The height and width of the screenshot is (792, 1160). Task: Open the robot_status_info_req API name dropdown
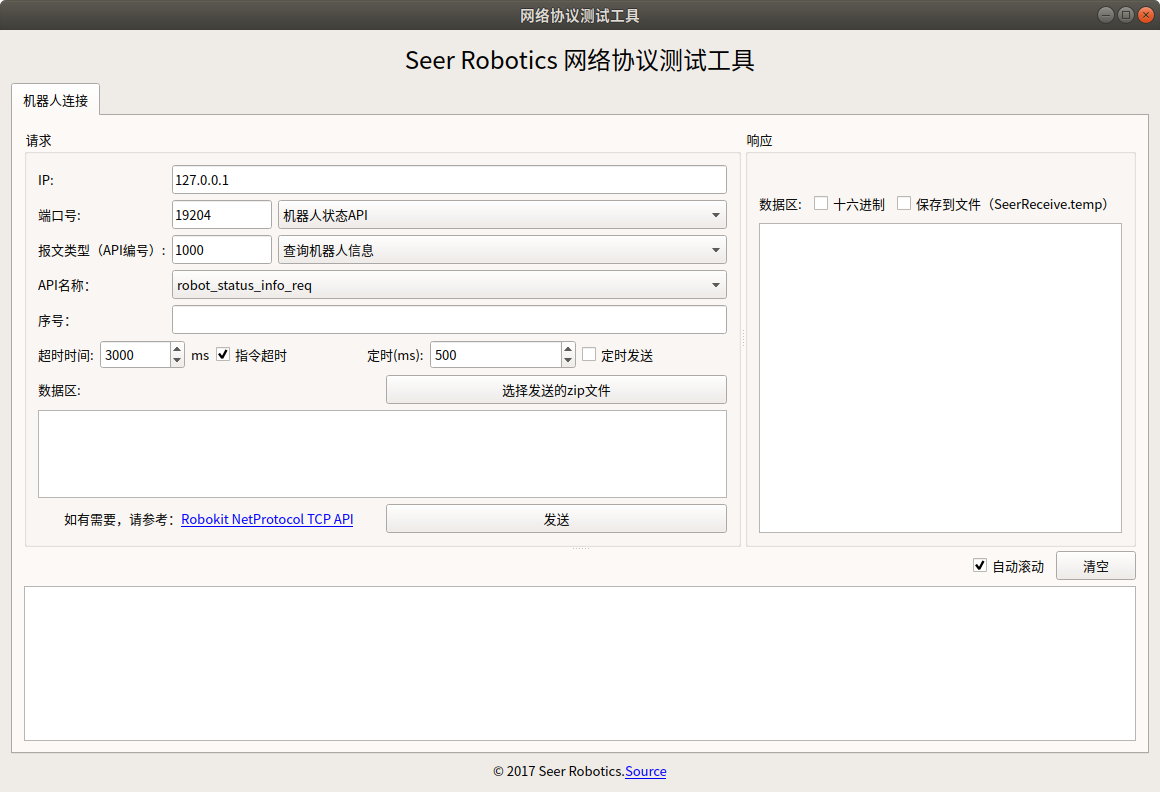449,285
